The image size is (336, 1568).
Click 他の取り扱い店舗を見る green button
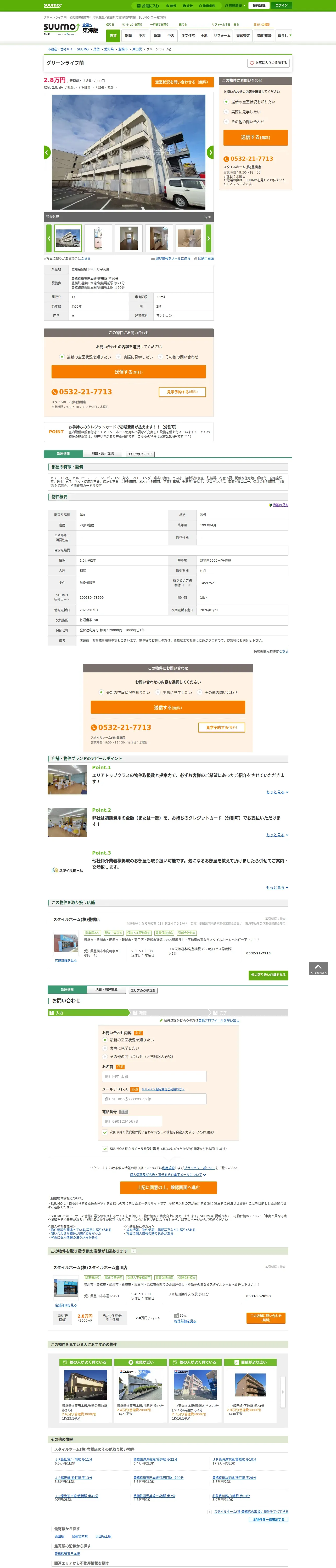[268, 975]
